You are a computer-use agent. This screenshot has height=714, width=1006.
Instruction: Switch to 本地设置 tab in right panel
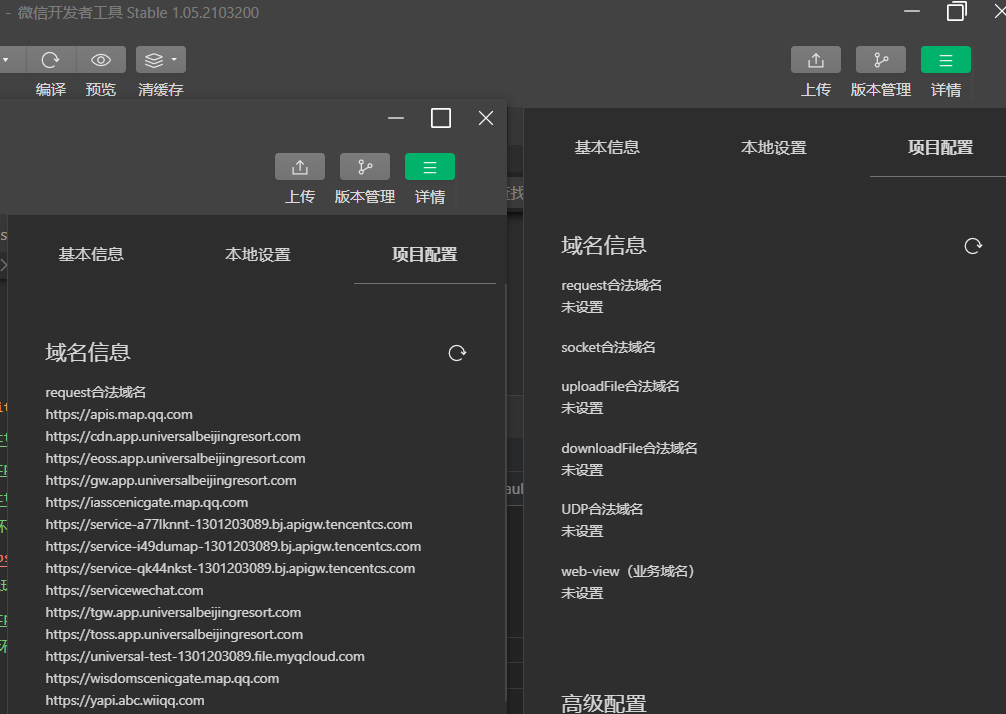coord(774,148)
